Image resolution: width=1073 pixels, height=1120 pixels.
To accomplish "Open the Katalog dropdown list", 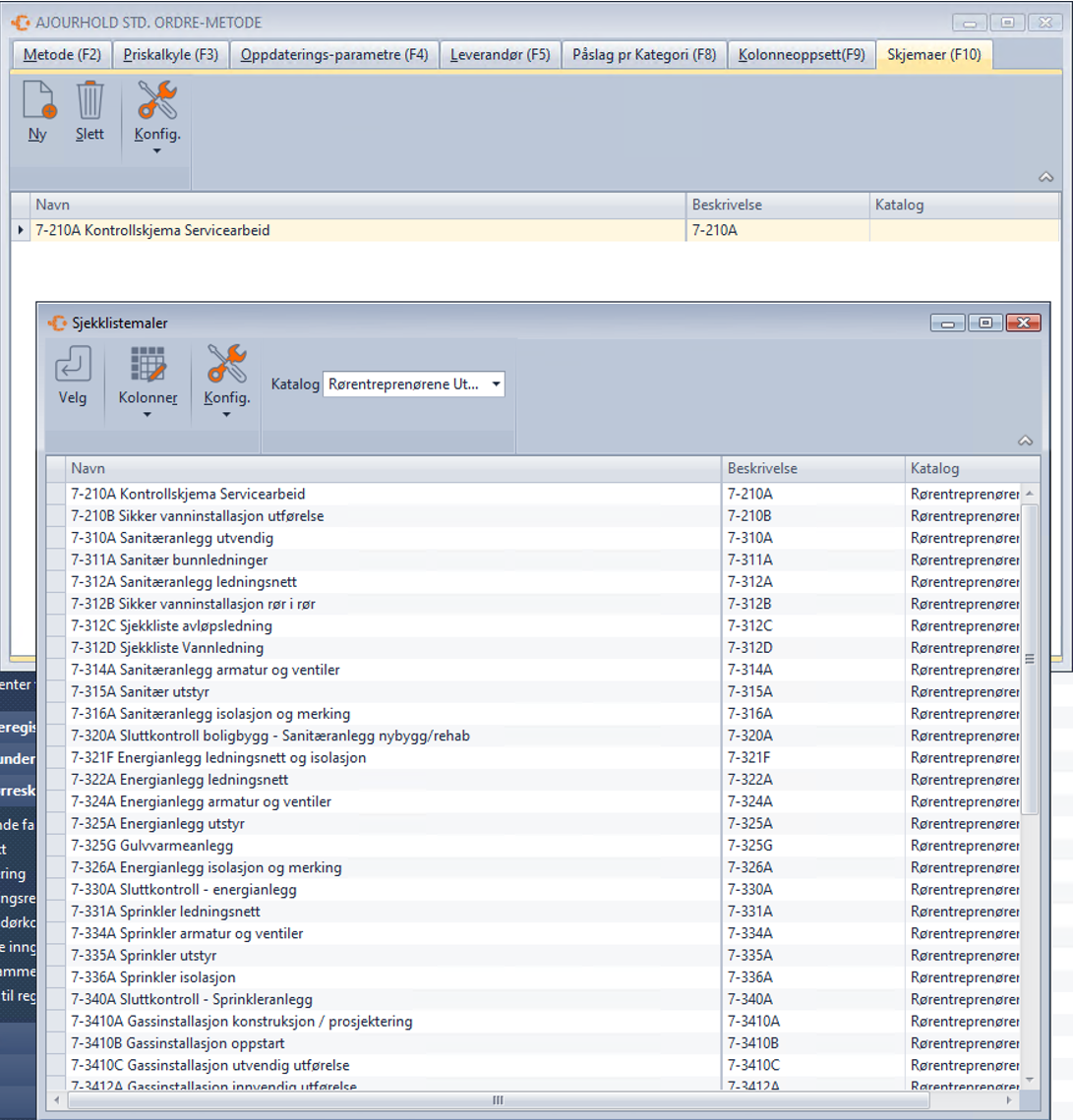I will pos(496,384).
